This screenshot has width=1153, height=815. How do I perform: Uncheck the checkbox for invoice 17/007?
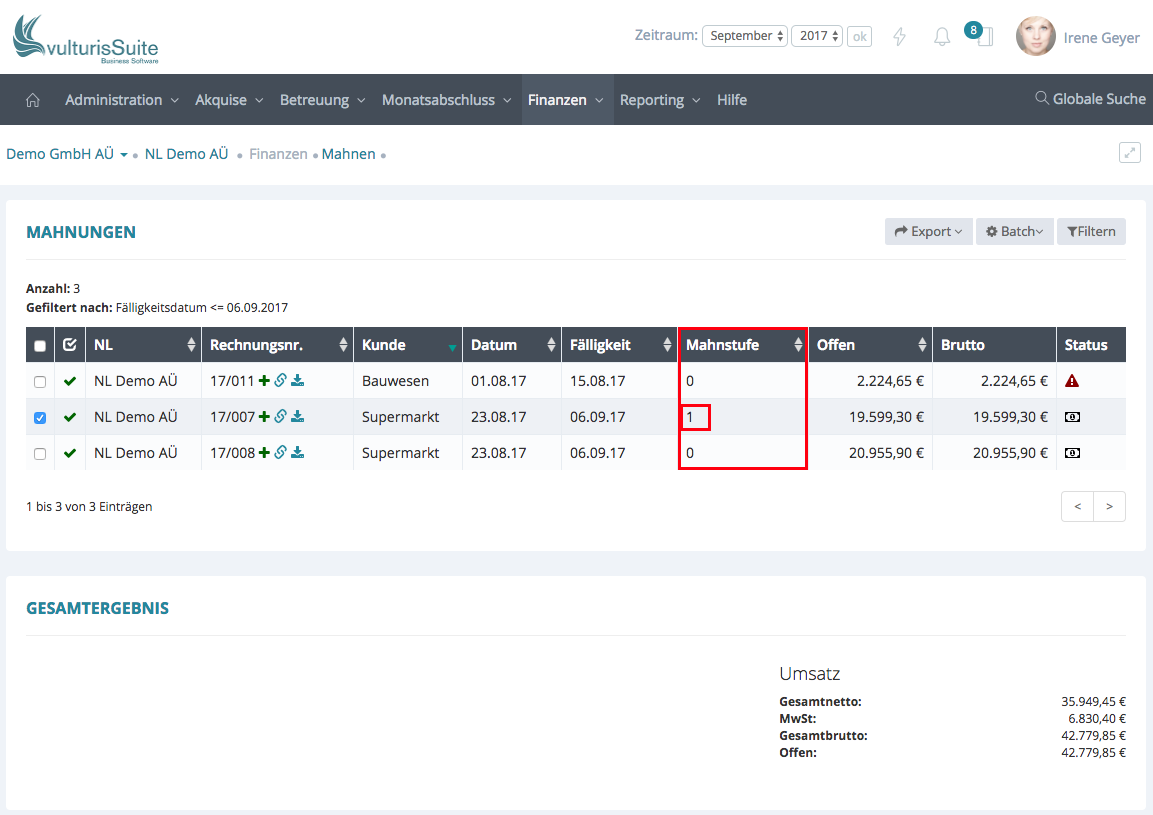(40, 418)
